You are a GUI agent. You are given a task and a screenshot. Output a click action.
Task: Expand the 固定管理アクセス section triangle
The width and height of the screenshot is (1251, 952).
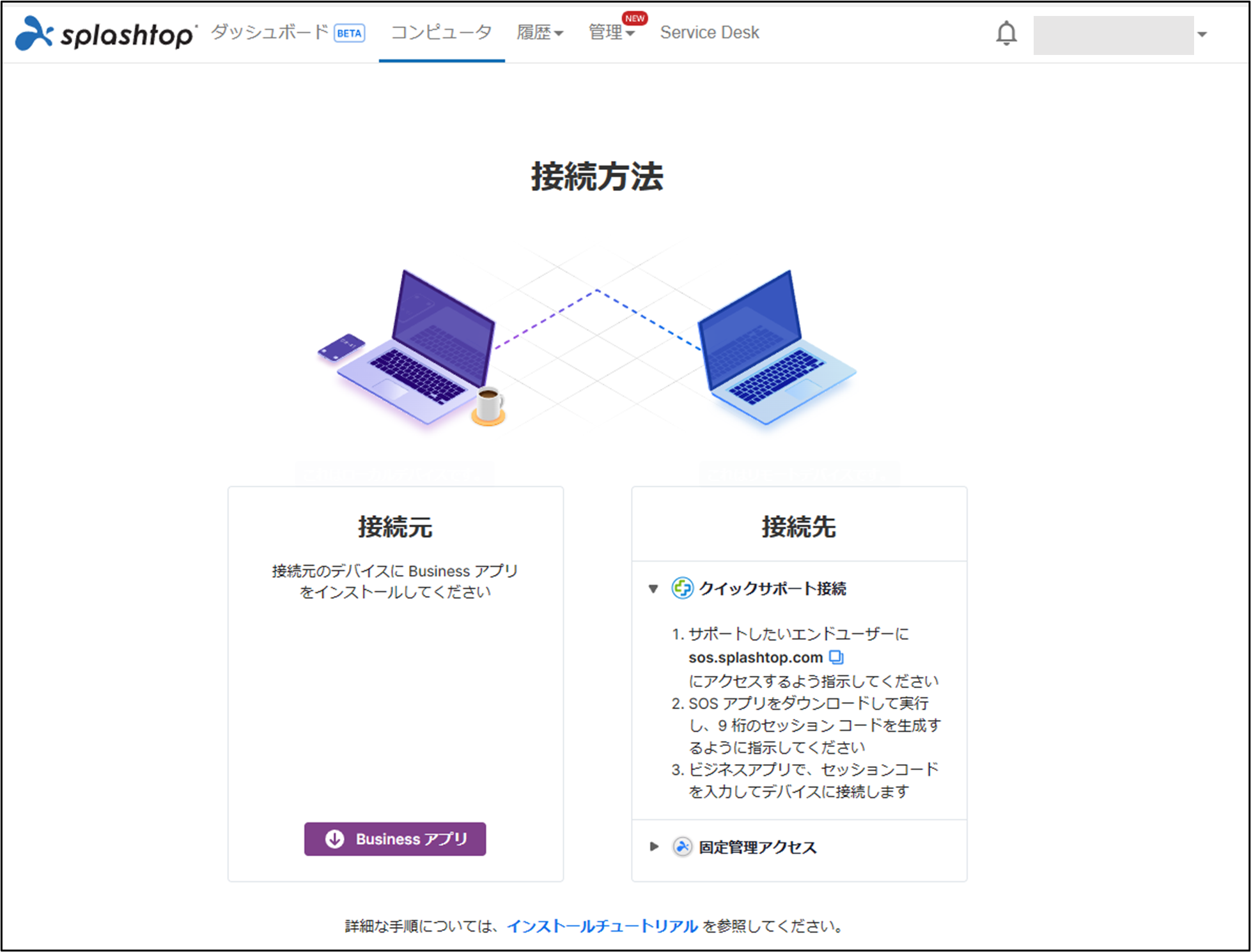pyautogui.click(x=653, y=847)
